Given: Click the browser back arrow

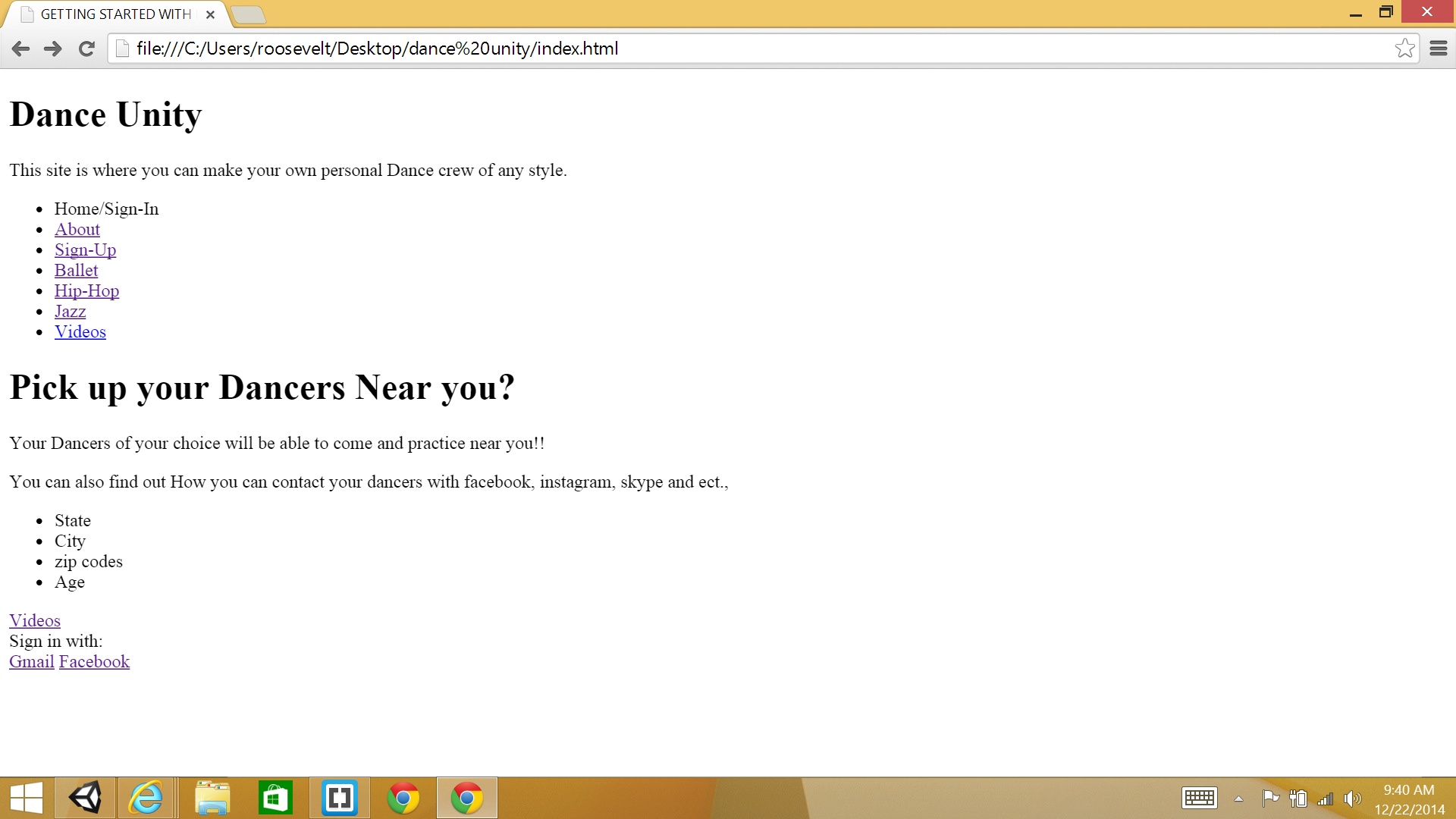Looking at the screenshot, I should [x=20, y=49].
